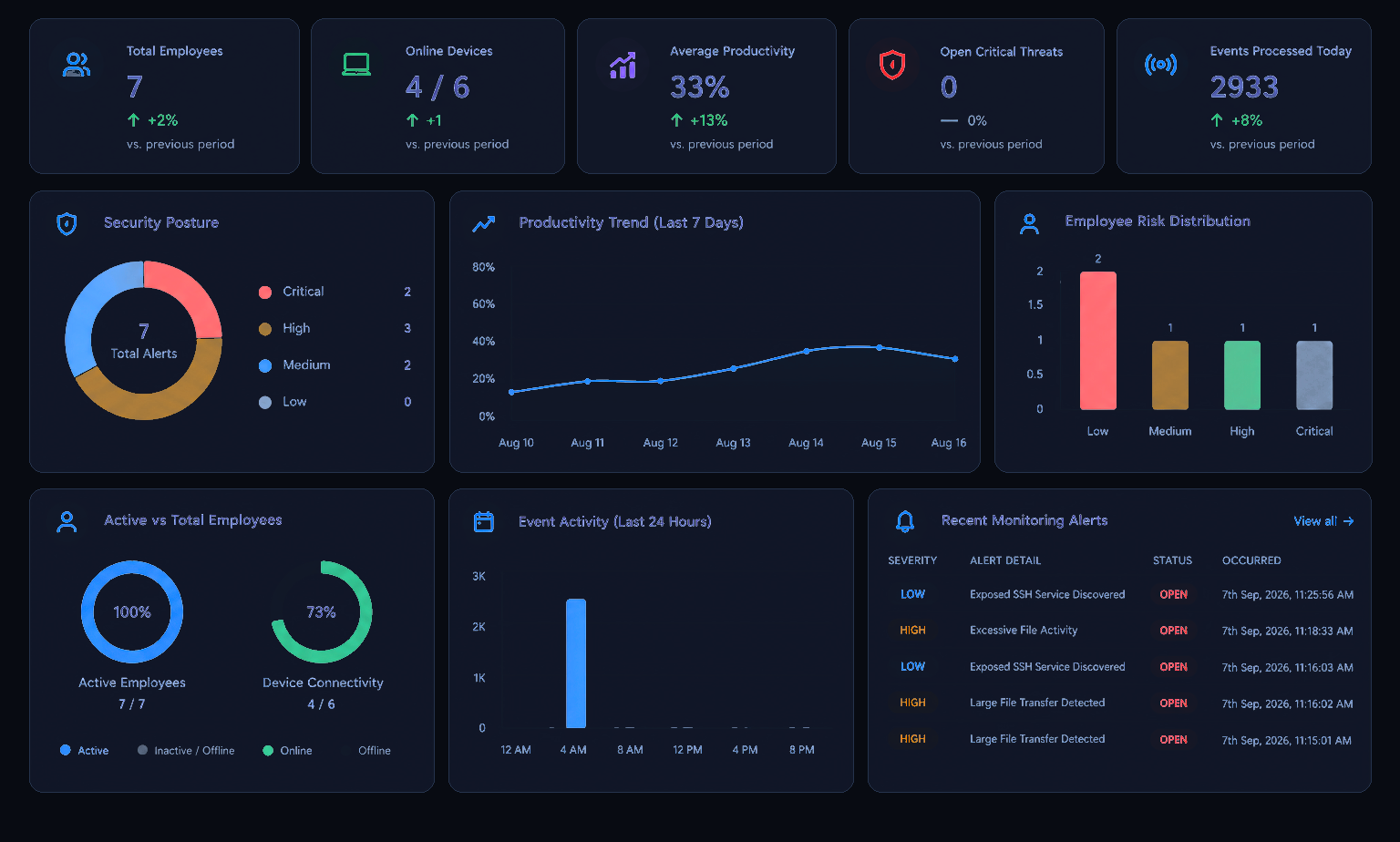Click the Aug 16 axis label
Image resolution: width=1400 pixels, height=842 pixels.
[949, 443]
